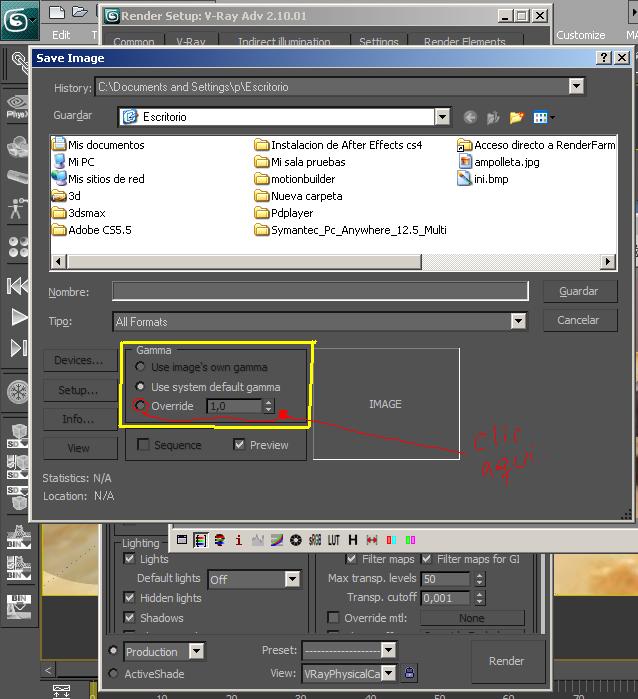Screen dimensions: 638x699
Task: Click the None override material button
Action: tap(472, 618)
